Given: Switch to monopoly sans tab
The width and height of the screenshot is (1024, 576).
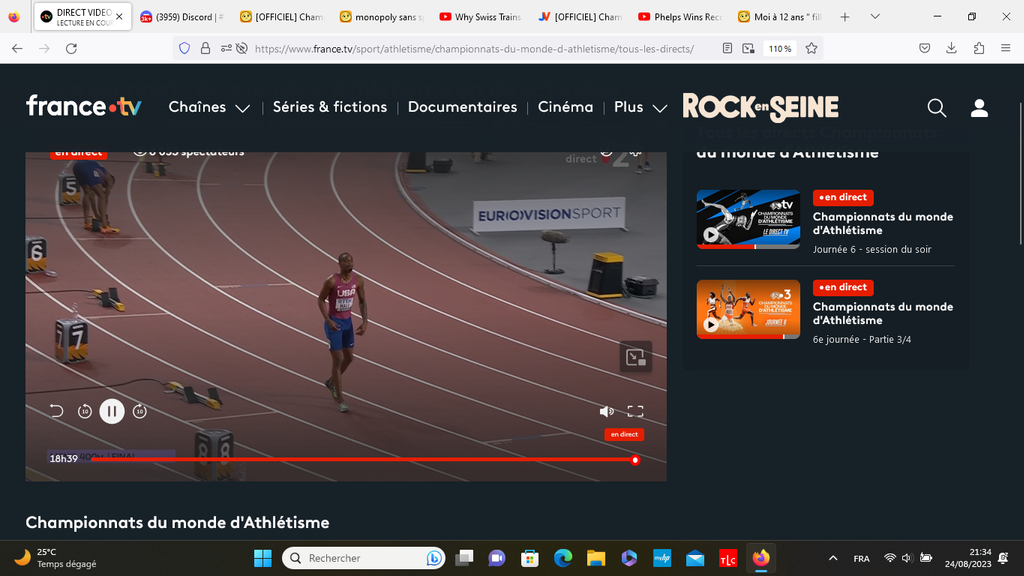Looking at the screenshot, I should click(383, 17).
